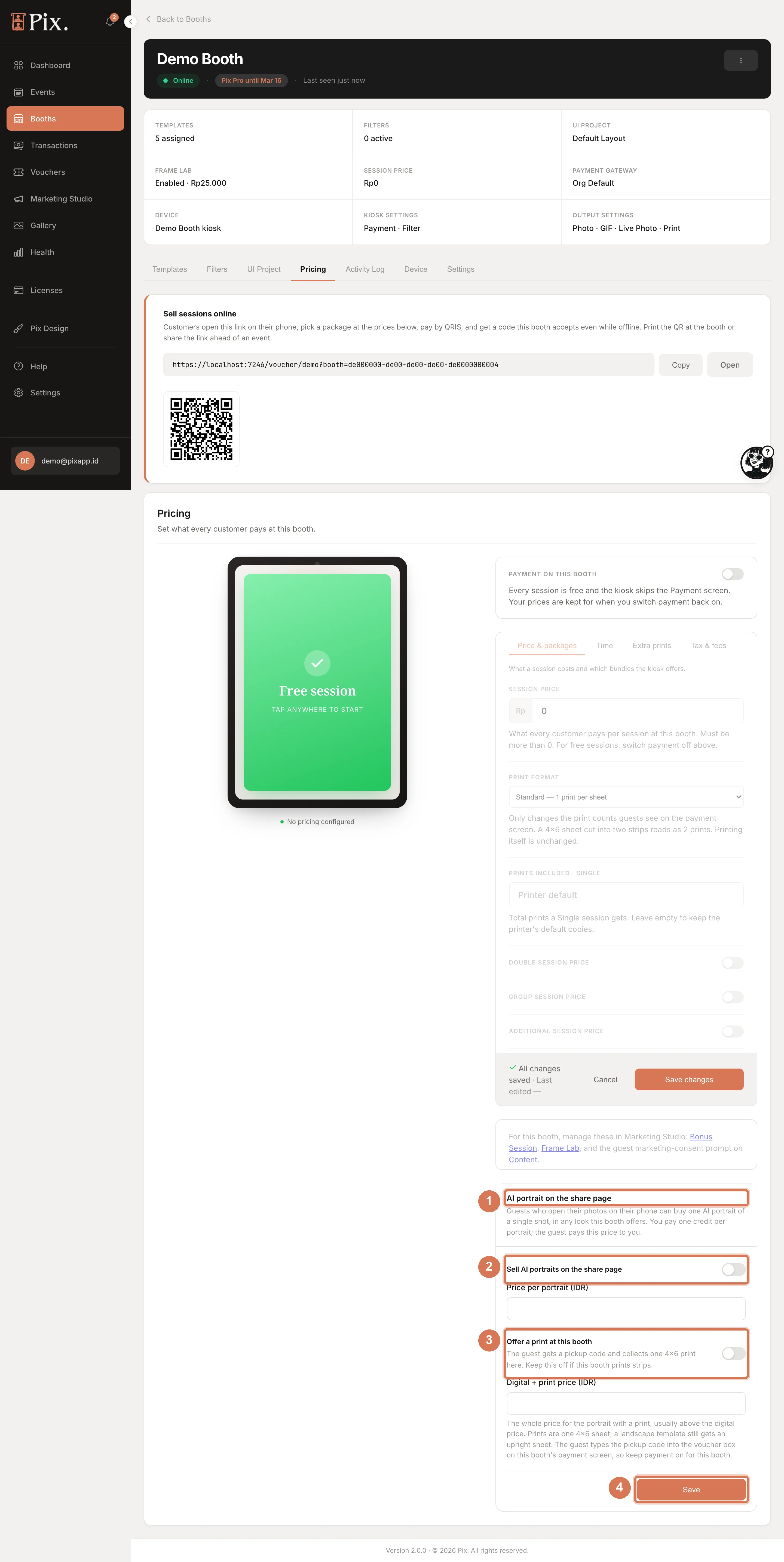Toggle Offer a print at this booth
The image size is (784, 1562).
tap(734, 1353)
